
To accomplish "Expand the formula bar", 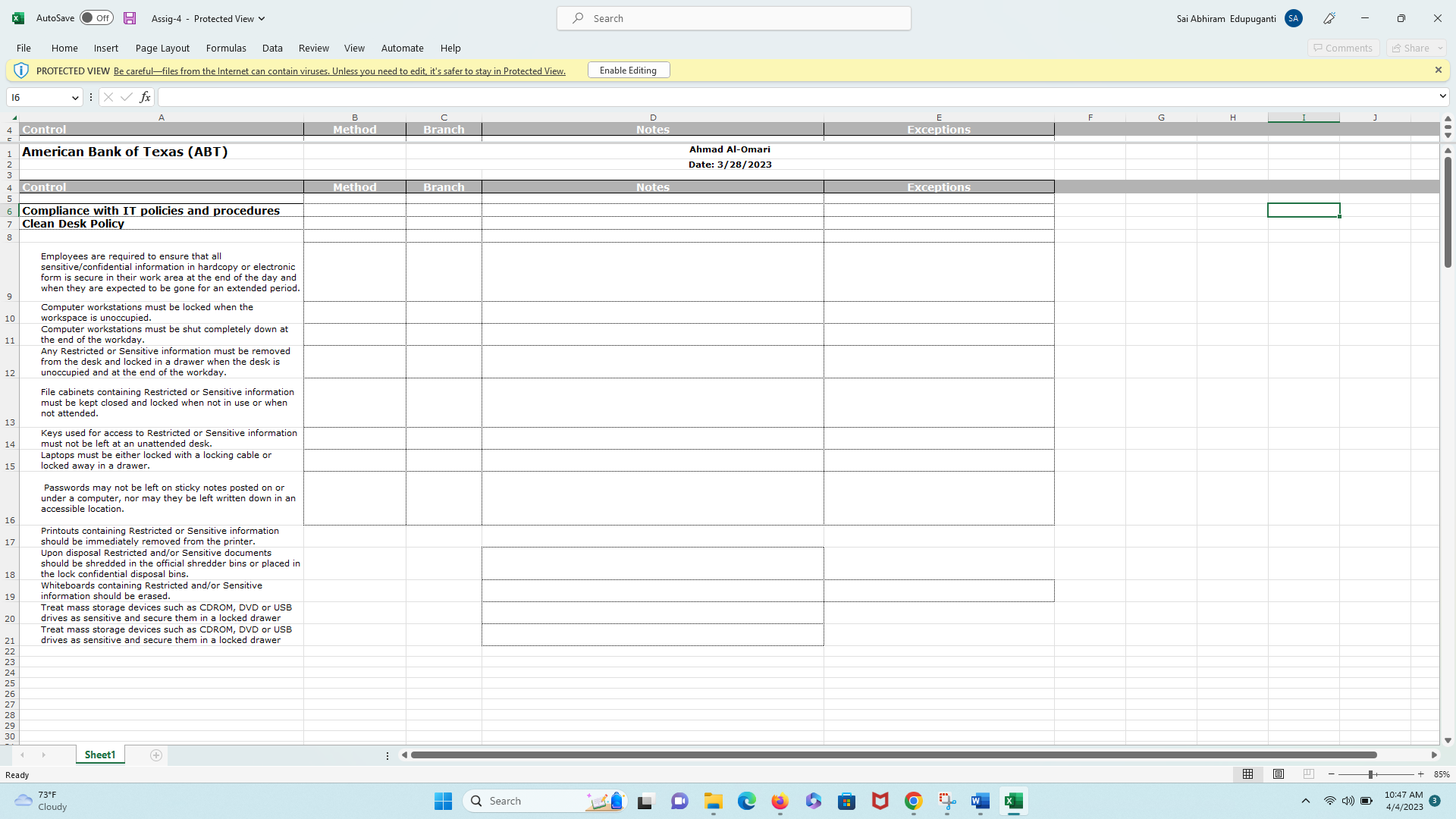I will tap(1442, 96).
